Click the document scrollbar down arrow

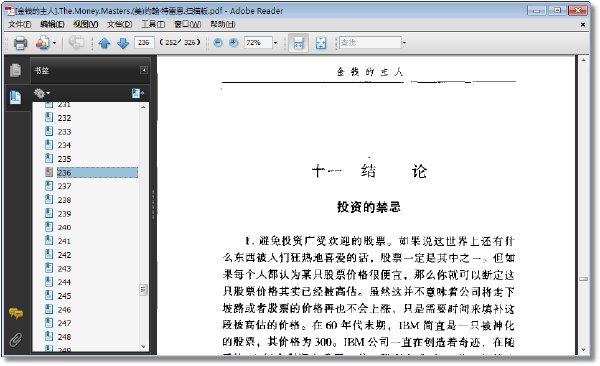(583, 350)
